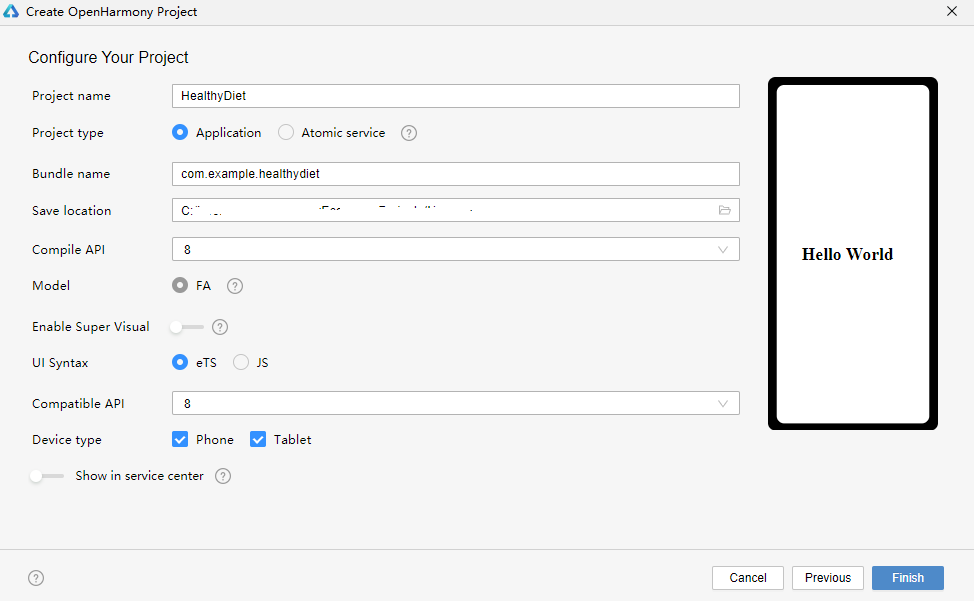Click the help icon next to FA model

coord(235,286)
